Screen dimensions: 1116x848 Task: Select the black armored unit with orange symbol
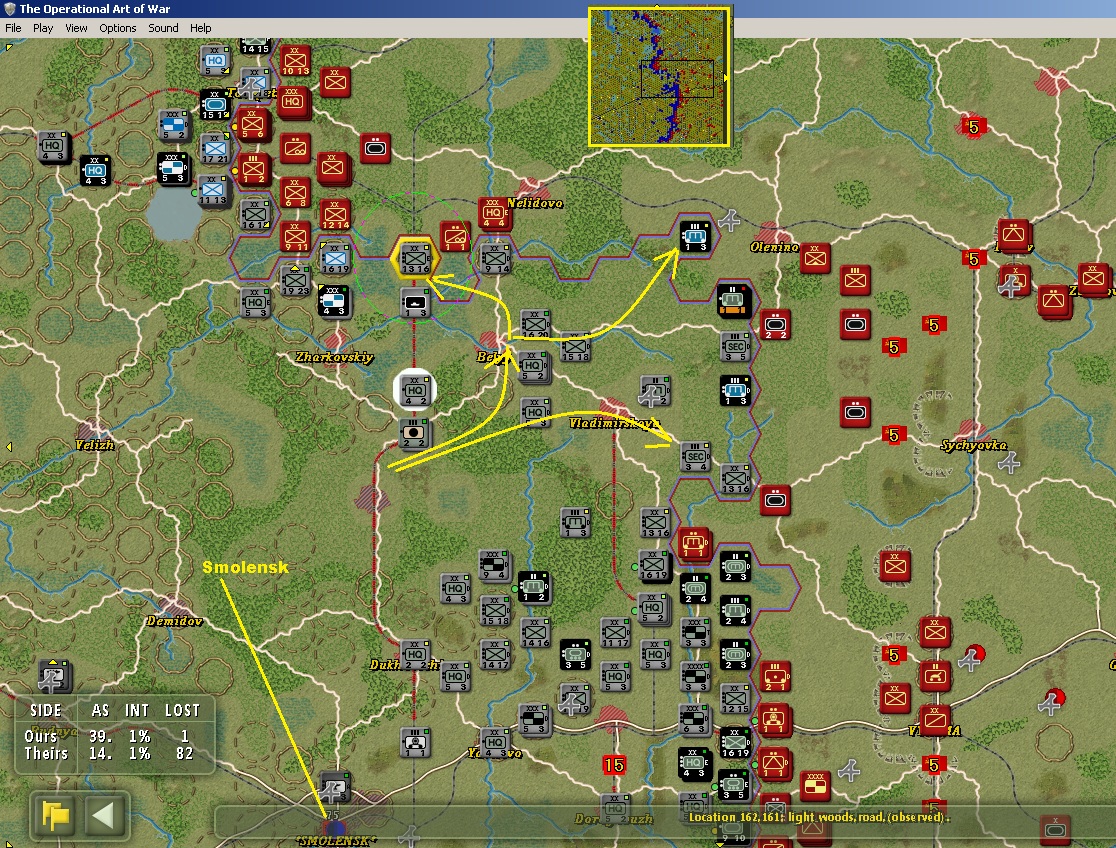coord(734,300)
